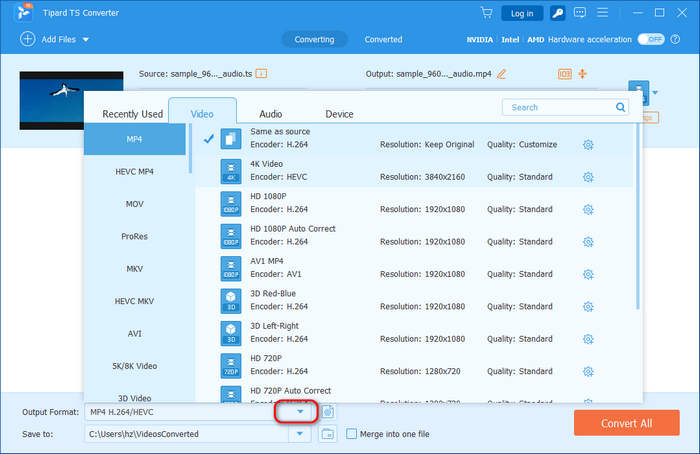Open the feedback chat icon

tap(582, 13)
